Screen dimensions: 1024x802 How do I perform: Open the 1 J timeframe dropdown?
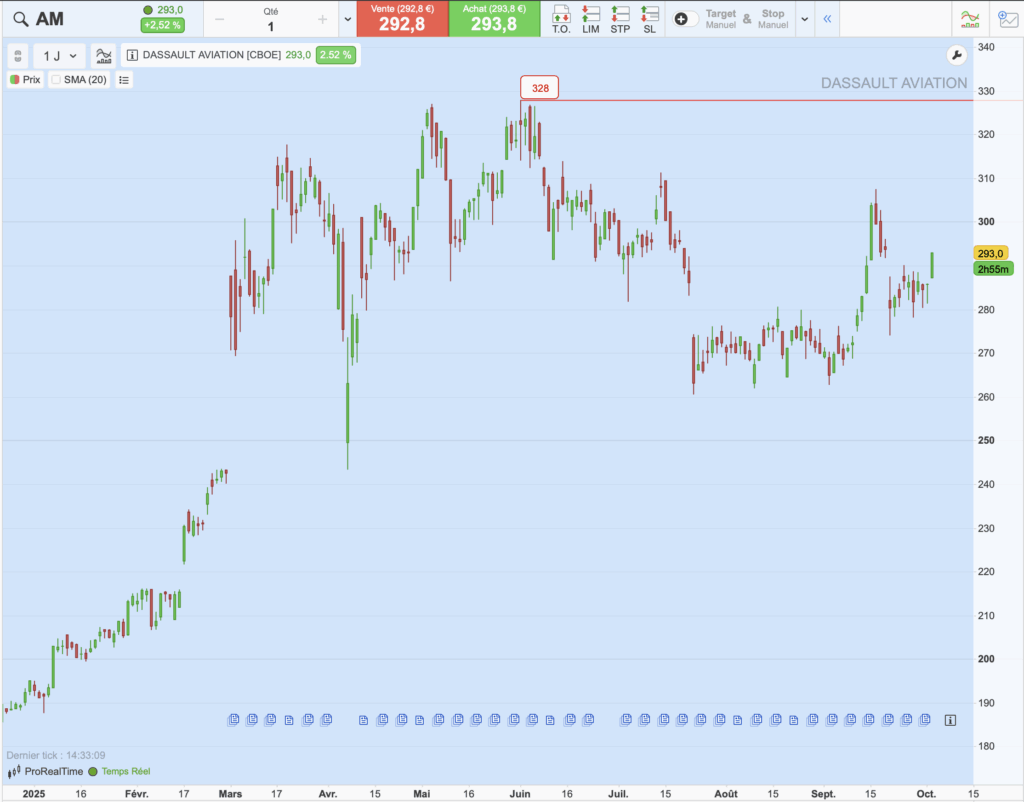tap(59, 55)
